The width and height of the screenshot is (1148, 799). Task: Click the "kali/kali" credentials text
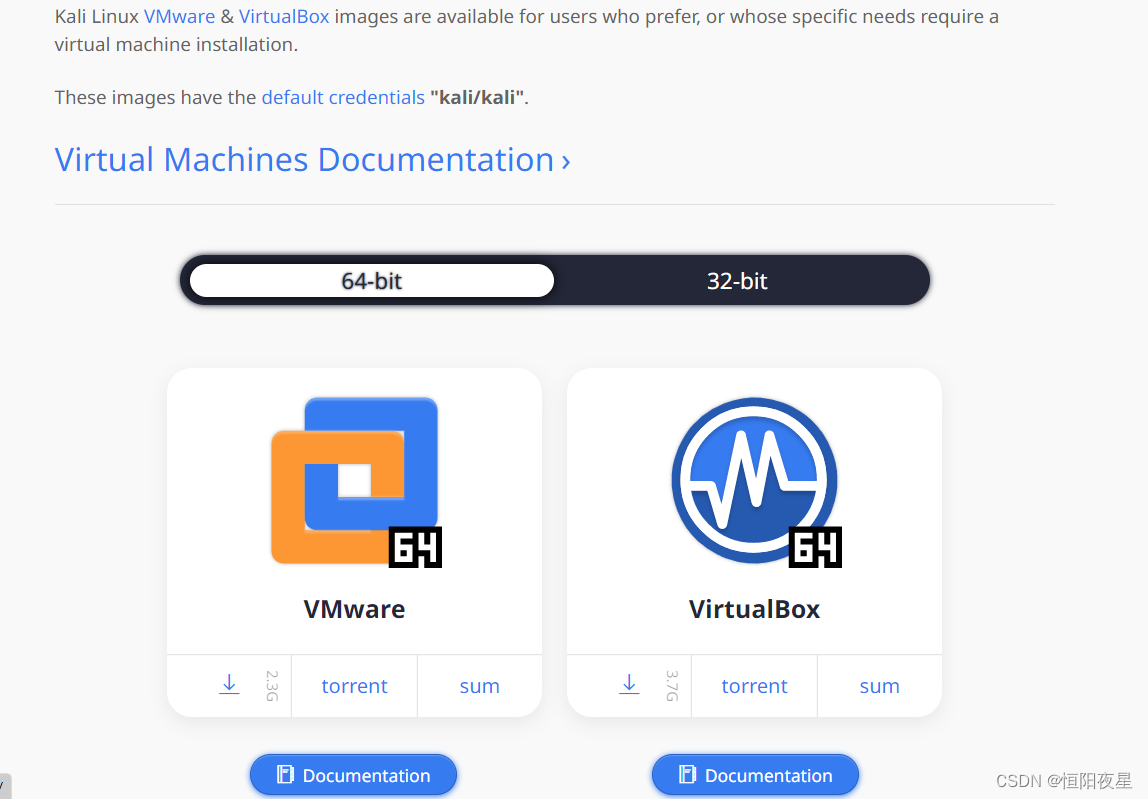point(477,97)
